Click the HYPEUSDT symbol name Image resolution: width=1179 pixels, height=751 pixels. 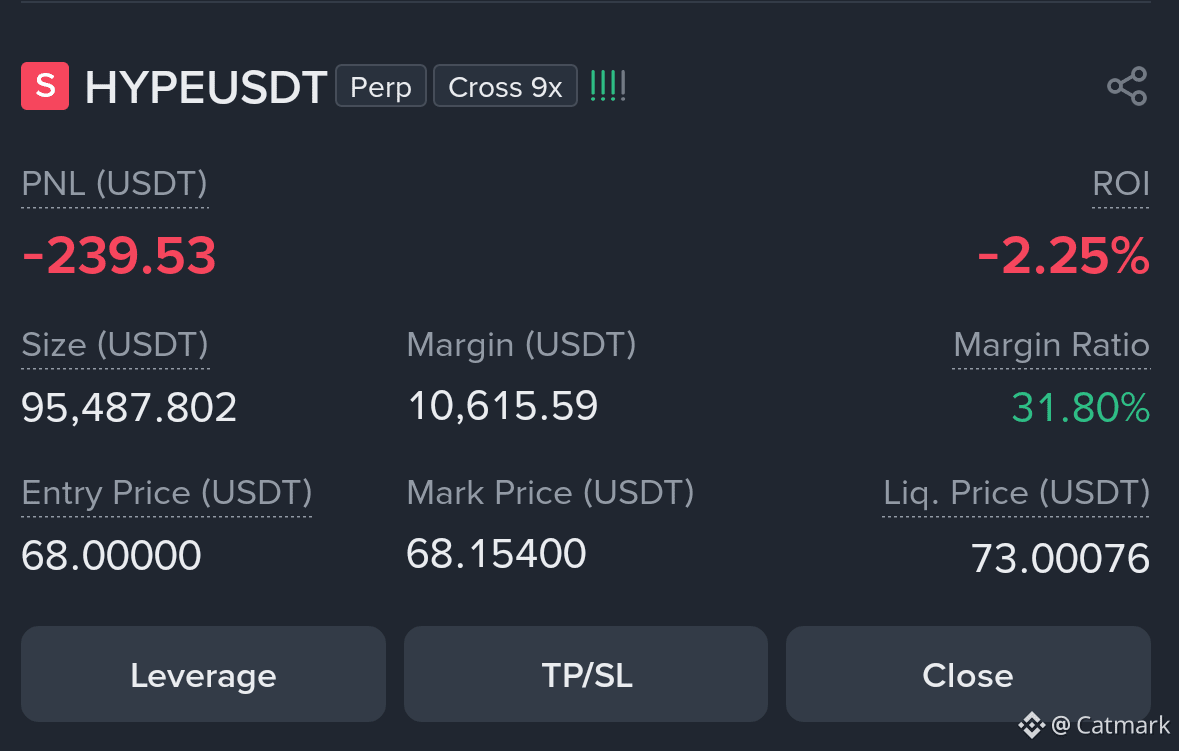206,87
